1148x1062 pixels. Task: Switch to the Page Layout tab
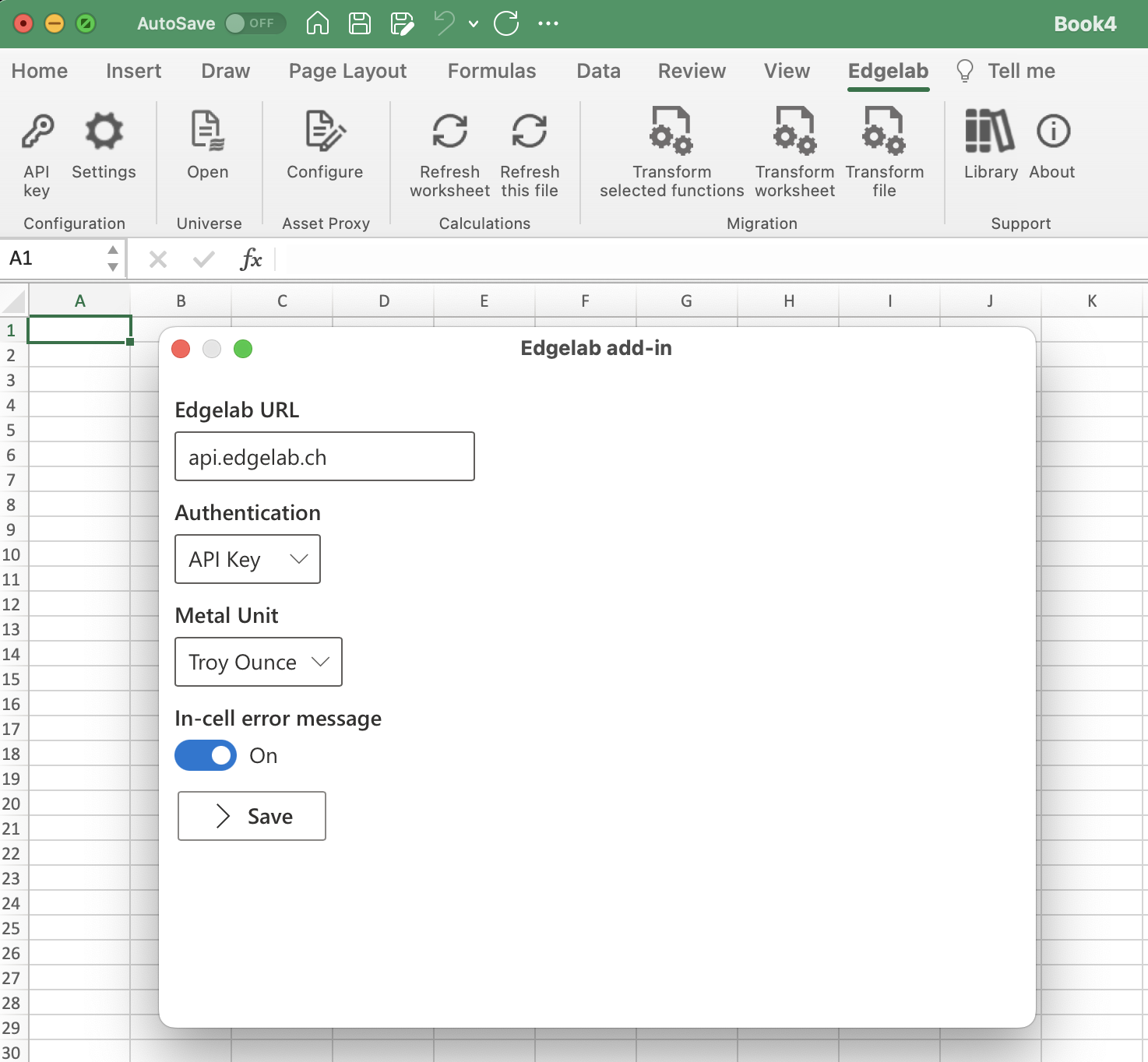[x=348, y=71]
